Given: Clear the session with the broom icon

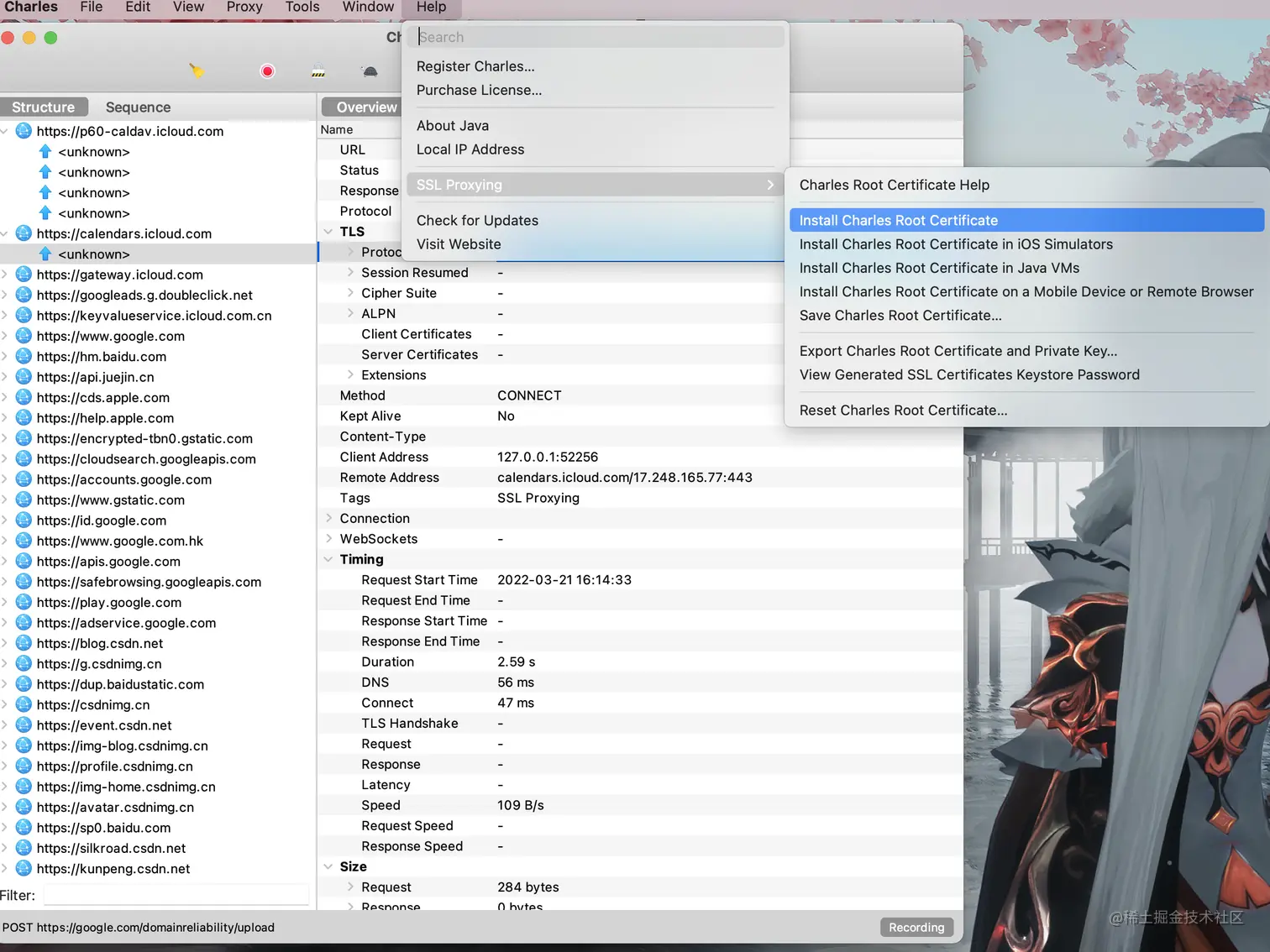Looking at the screenshot, I should click(x=197, y=71).
